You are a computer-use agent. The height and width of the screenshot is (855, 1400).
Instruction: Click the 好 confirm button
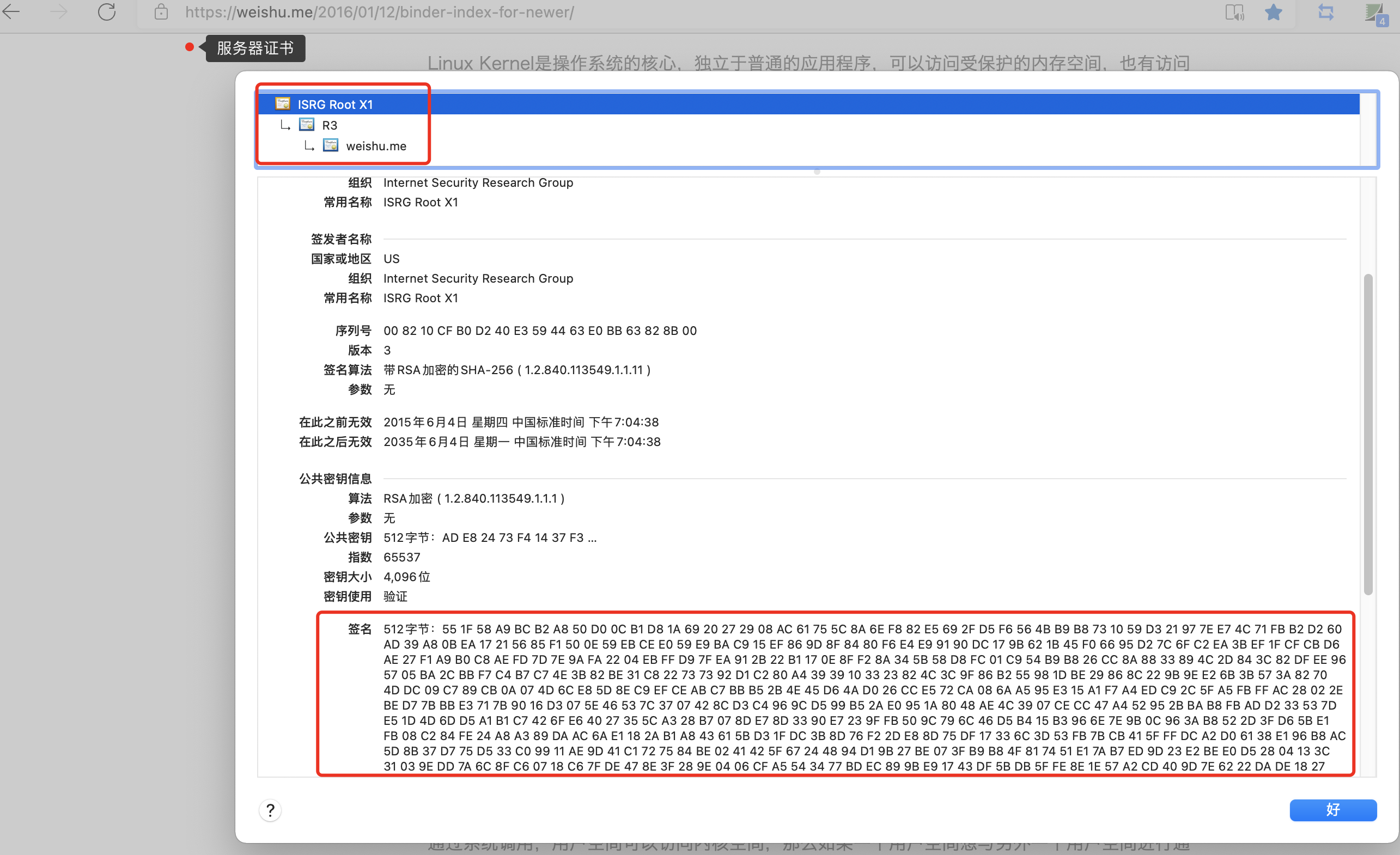1333,810
